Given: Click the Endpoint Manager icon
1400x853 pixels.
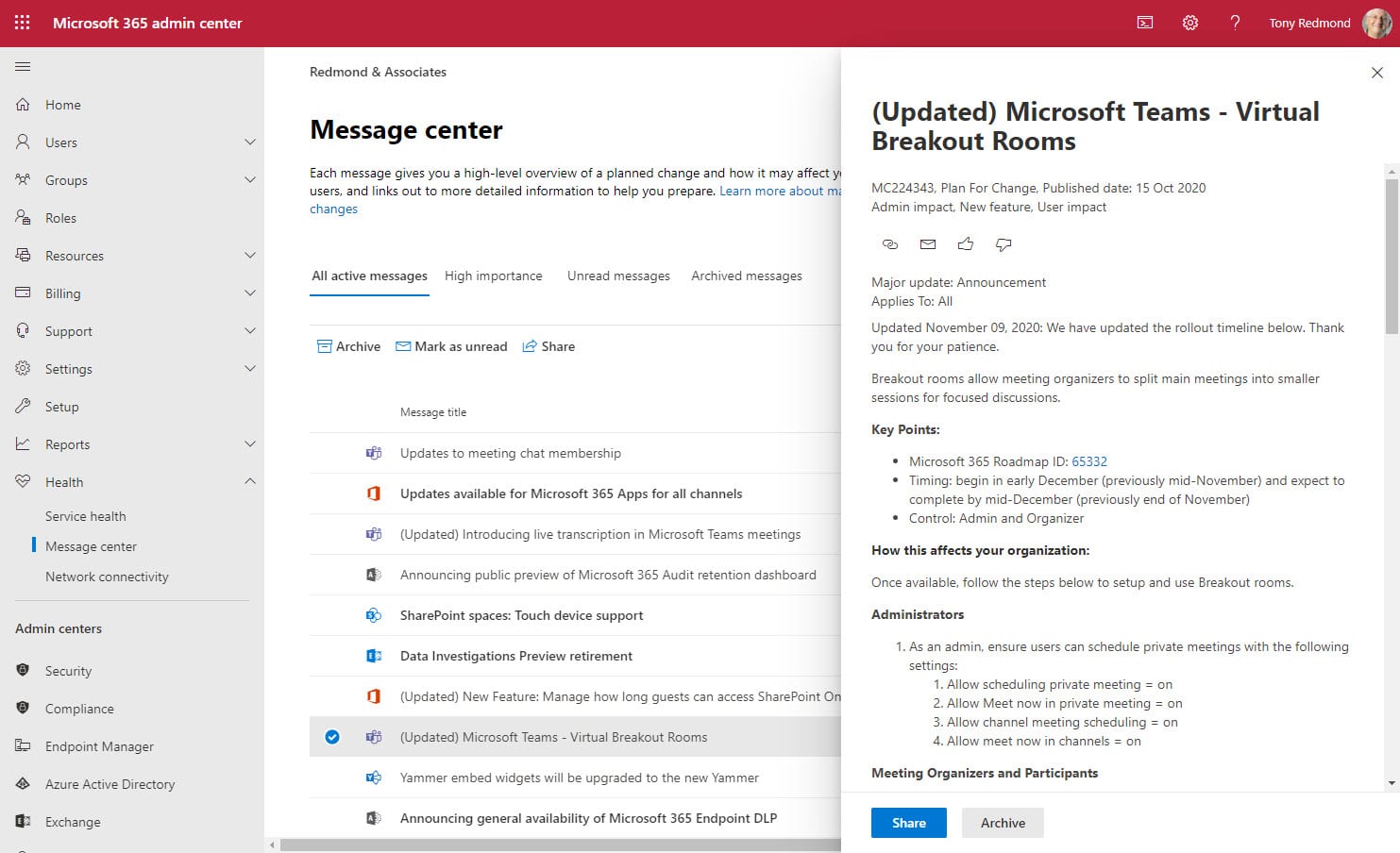Looking at the screenshot, I should tap(23, 746).
